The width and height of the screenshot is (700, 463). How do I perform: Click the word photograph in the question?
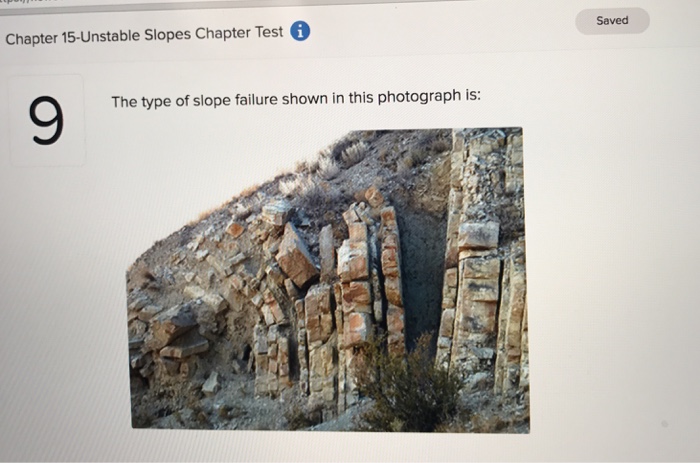tap(419, 97)
